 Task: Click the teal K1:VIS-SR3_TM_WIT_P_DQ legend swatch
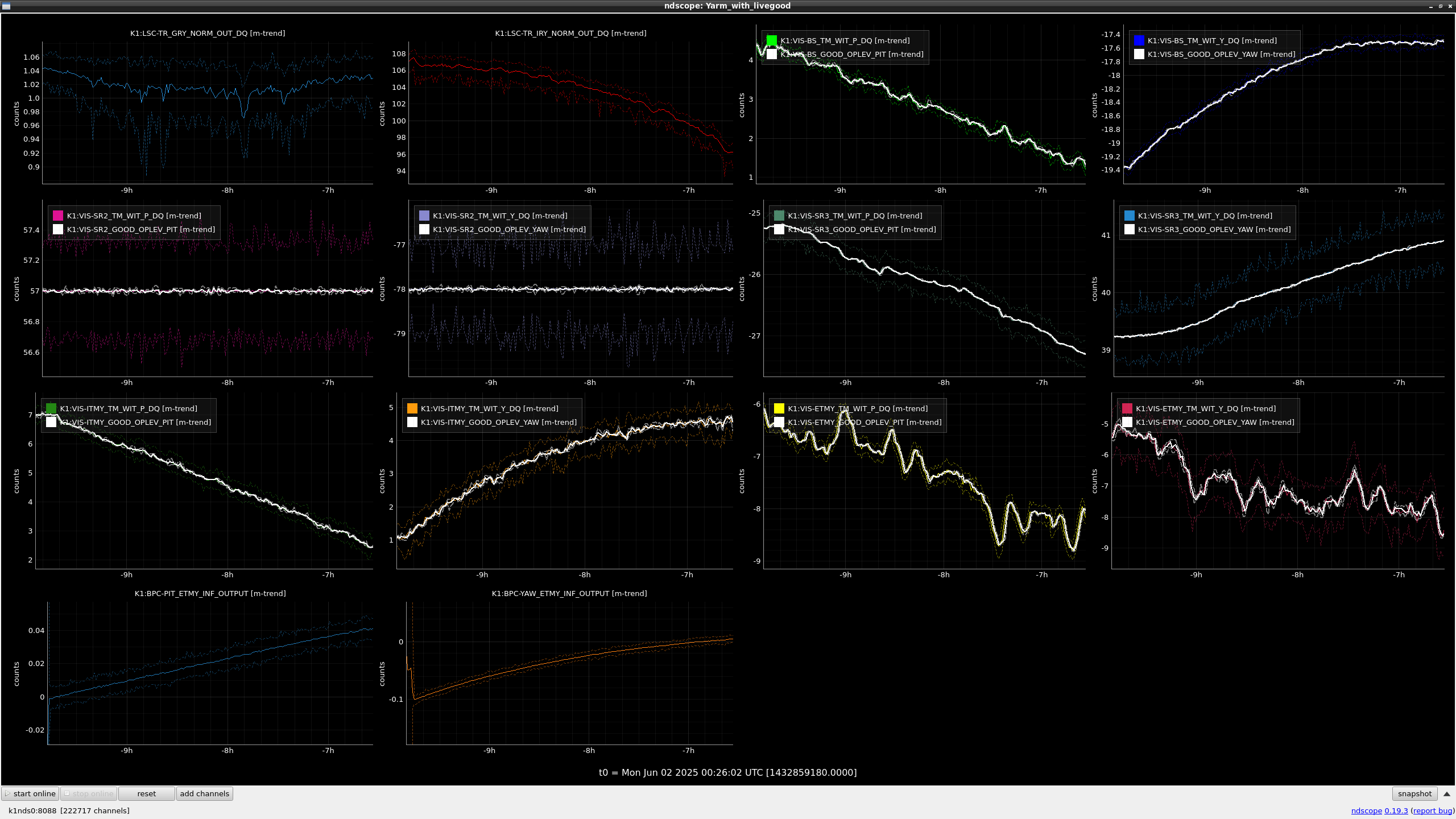click(x=779, y=216)
